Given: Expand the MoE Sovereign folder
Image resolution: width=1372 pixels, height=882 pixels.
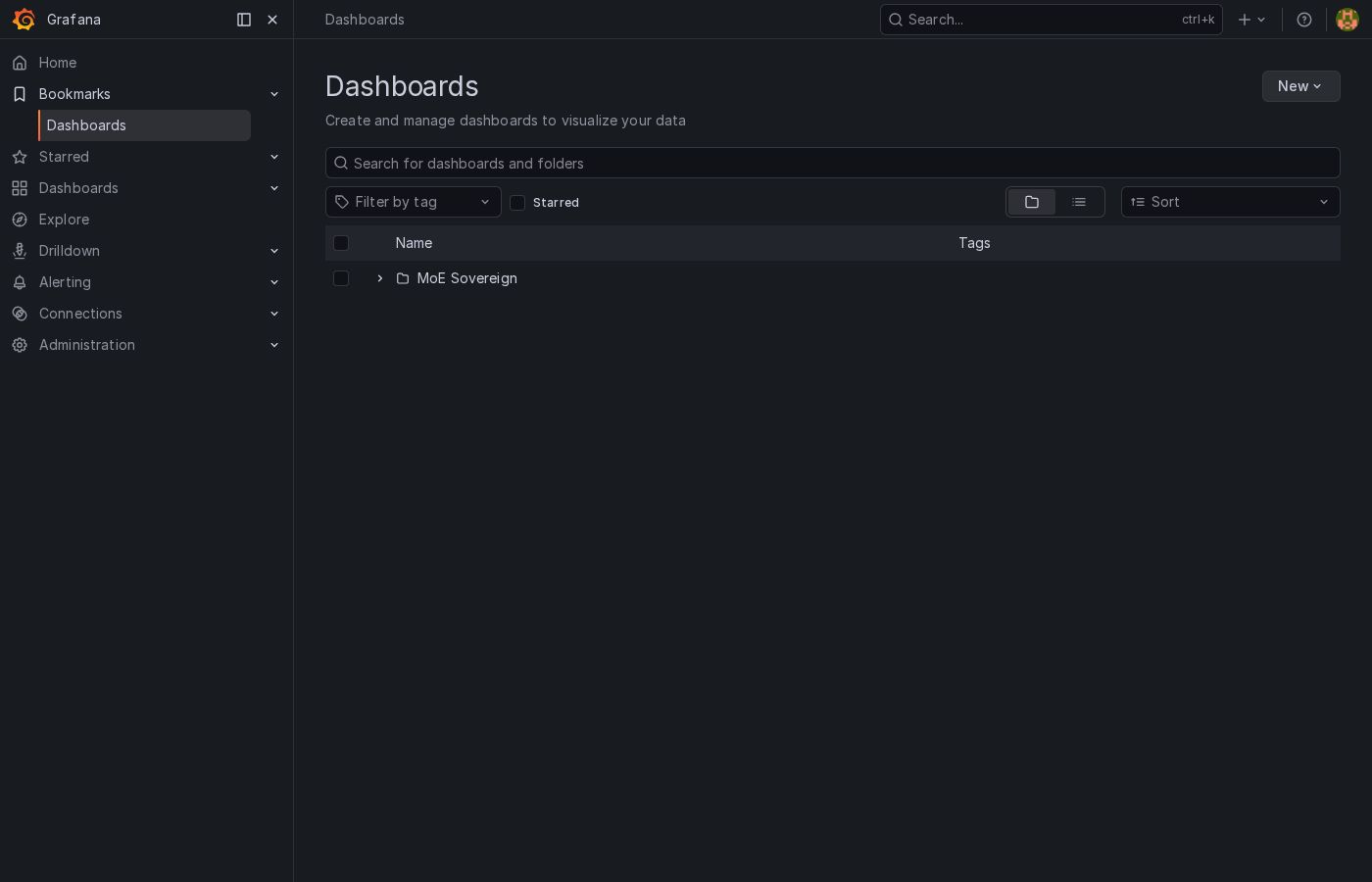Looking at the screenshot, I should pos(380,278).
